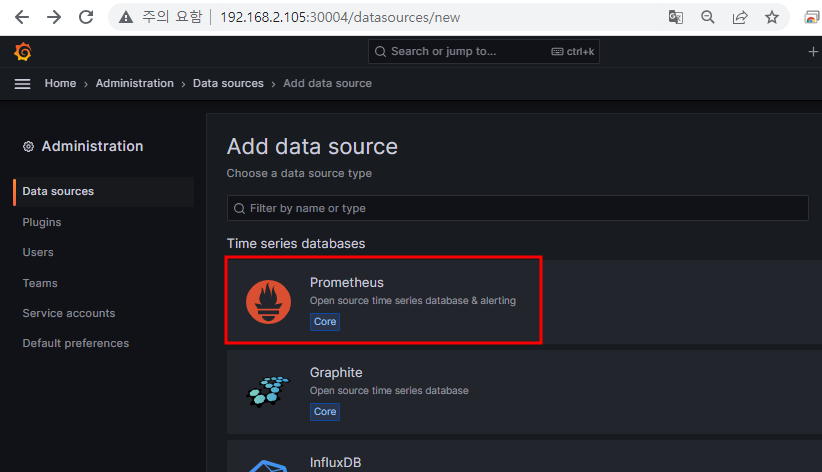Click the plus icon in top bar
This screenshot has height=472, width=822.
pos(813,51)
